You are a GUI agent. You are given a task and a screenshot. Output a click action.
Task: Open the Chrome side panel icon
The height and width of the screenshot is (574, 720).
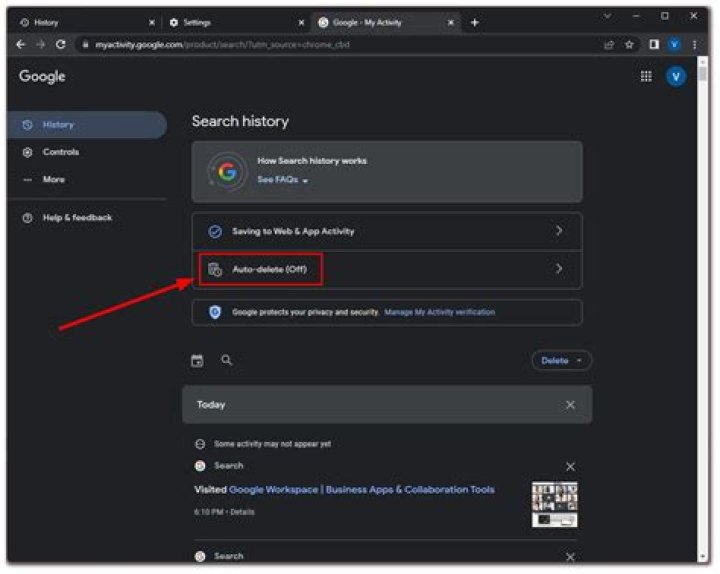coord(654,44)
